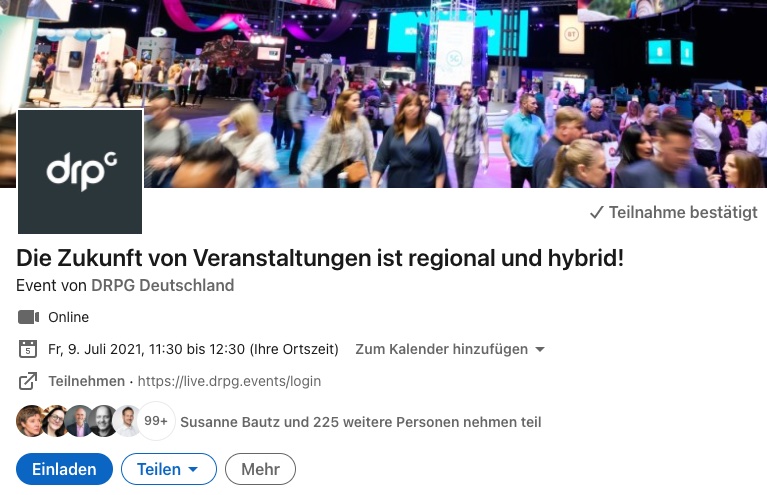Open the DRPG Deutschland organizer link
Viewport: 767px width, 495px height.
163,285
